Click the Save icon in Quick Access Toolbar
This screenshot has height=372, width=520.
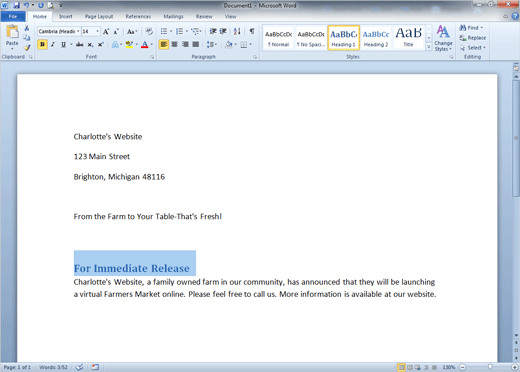click(17, 5)
